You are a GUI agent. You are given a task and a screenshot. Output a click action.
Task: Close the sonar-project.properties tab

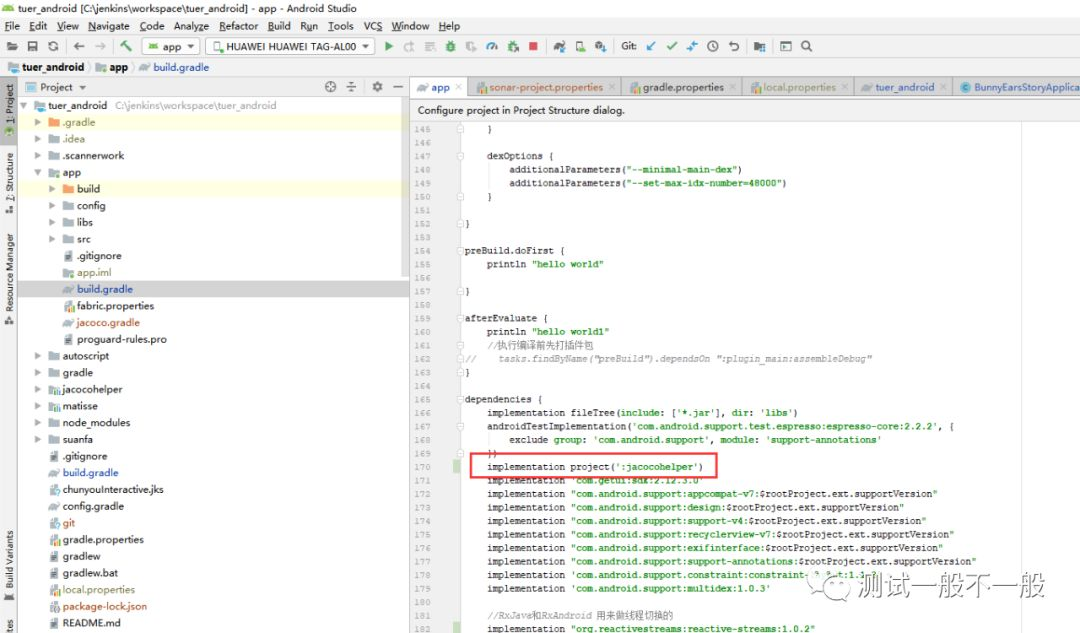(612, 87)
